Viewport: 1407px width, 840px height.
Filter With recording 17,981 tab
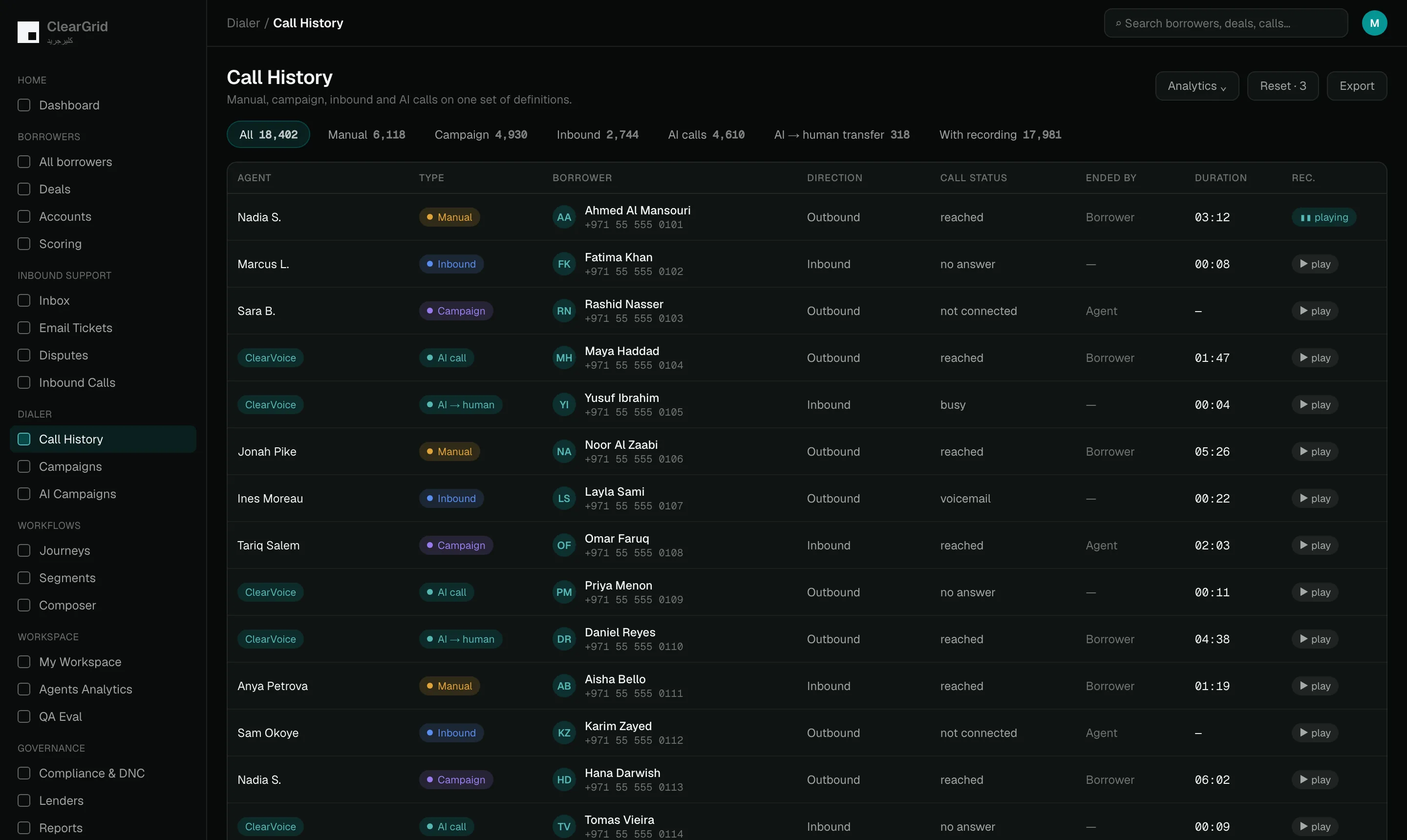click(x=1000, y=135)
